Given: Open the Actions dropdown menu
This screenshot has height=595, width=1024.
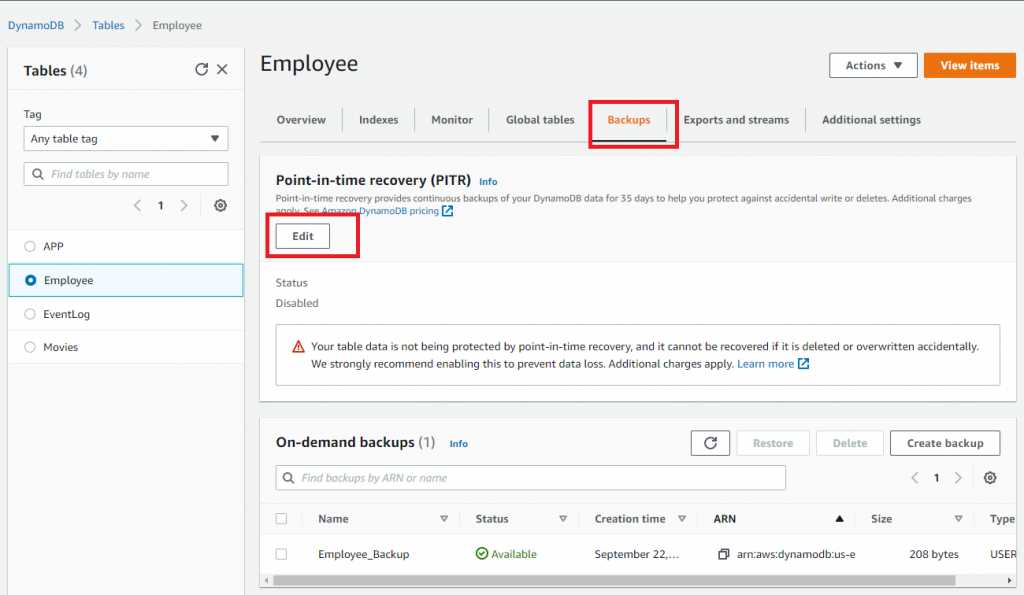Looking at the screenshot, I should (873, 65).
